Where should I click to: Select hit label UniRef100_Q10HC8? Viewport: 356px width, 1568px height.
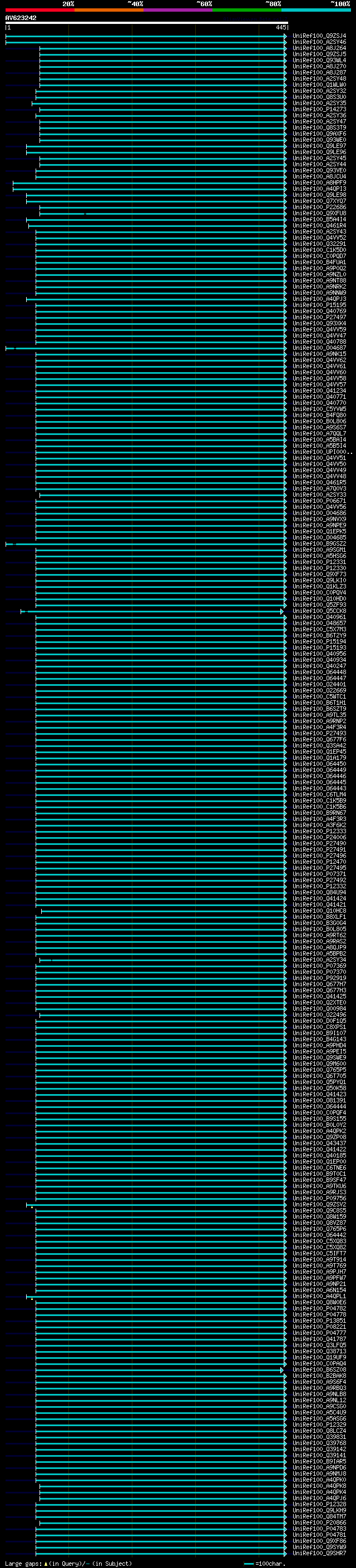click(319, 911)
